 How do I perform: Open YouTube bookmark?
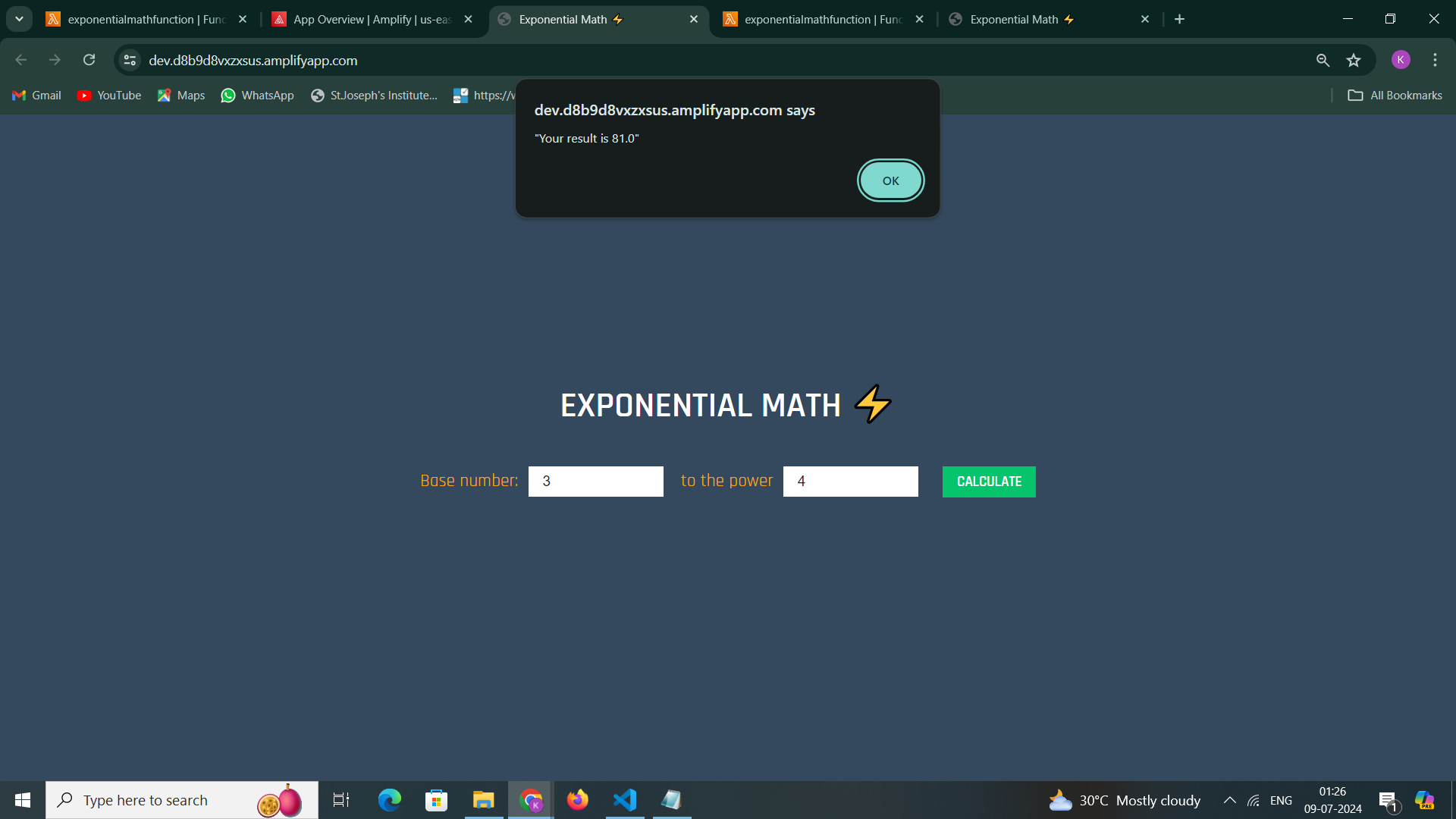(x=109, y=95)
